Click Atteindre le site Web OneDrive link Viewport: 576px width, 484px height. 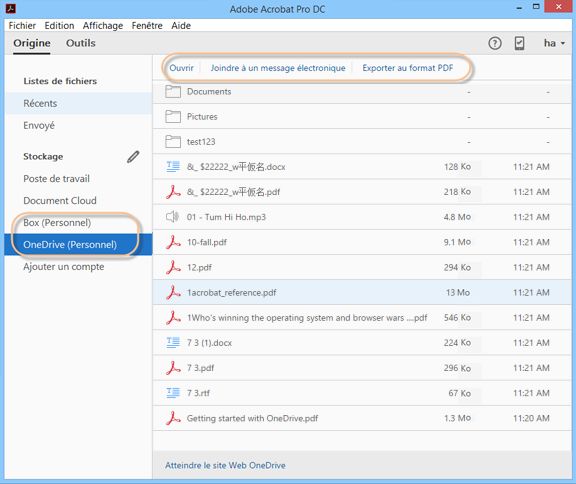pyautogui.click(x=225, y=465)
